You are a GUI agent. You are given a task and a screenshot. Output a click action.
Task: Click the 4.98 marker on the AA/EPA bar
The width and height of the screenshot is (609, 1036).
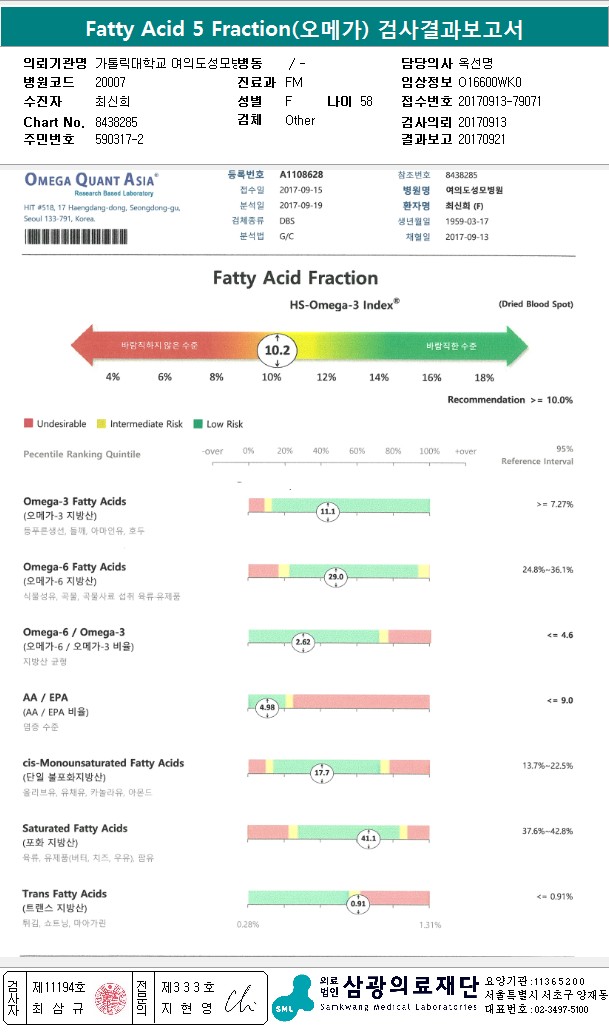(267, 707)
